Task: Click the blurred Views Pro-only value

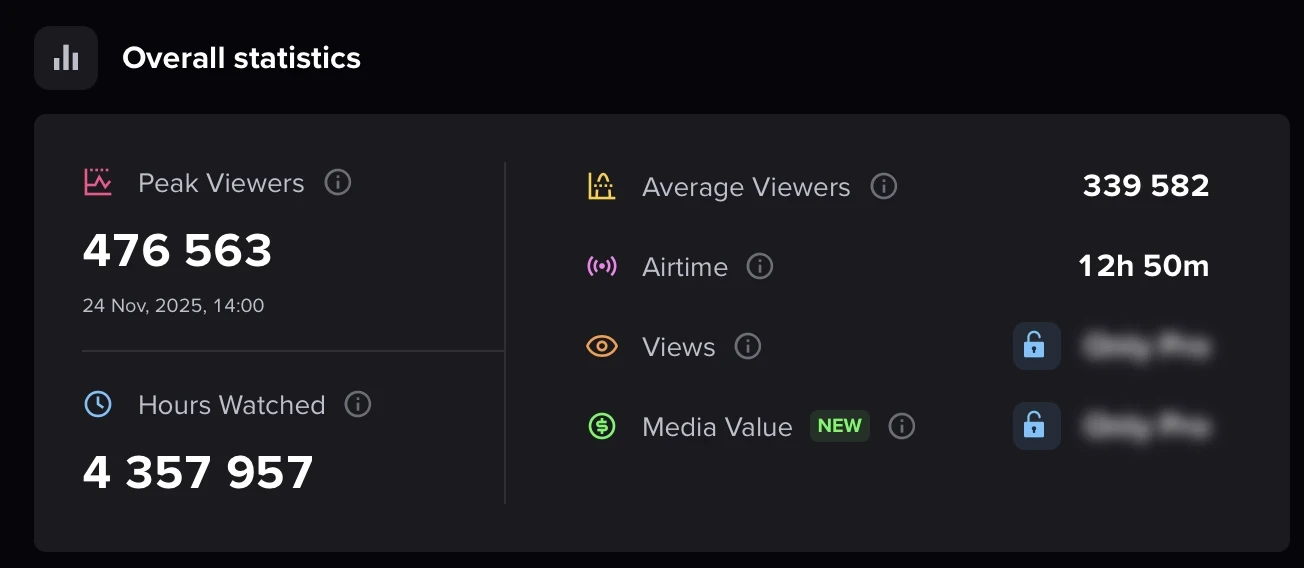Action: (1146, 347)
